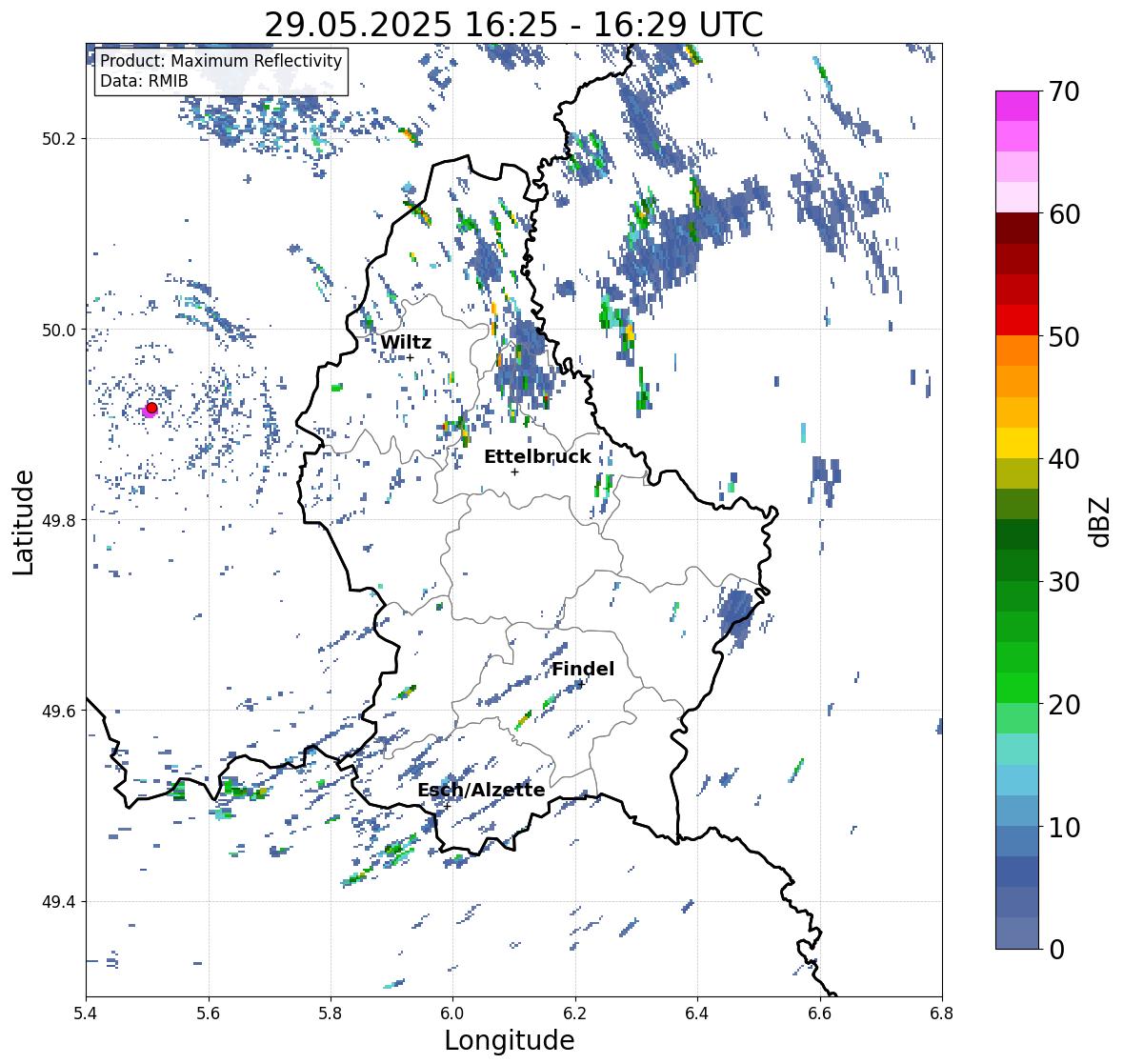Click the Esch/Alzette city label
This screenshot has width=1123, height=1064.
click(x=481, y=790)
